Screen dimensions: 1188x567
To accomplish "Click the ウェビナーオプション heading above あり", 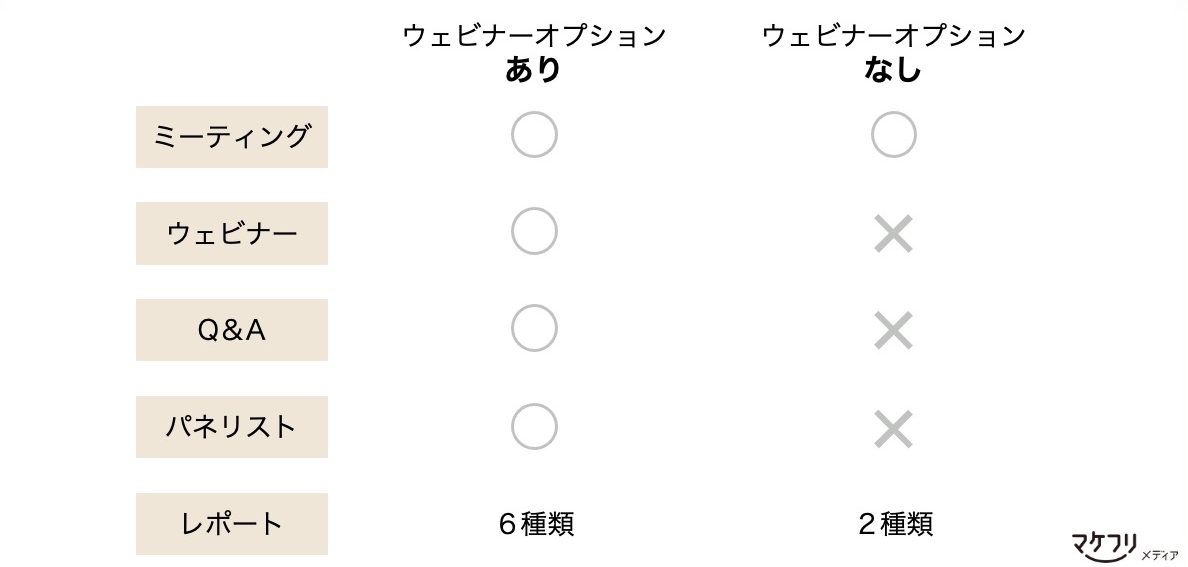I will 534,36.
